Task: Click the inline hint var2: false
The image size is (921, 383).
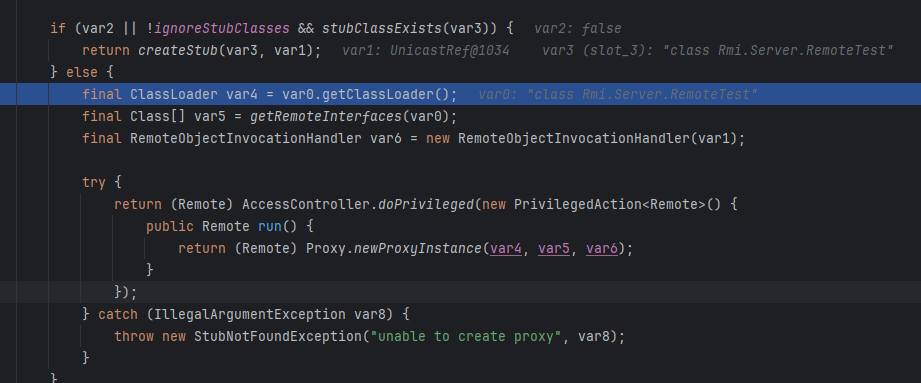Action: (x=578, y=28)
